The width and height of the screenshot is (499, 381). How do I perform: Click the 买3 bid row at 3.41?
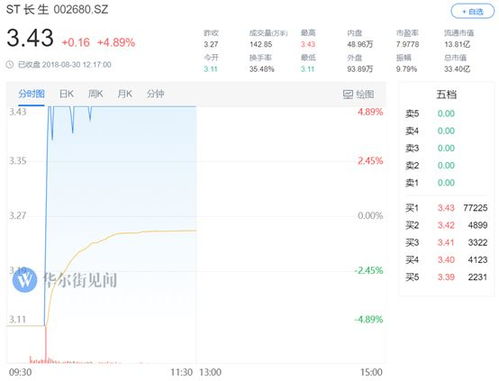[446, 243]
